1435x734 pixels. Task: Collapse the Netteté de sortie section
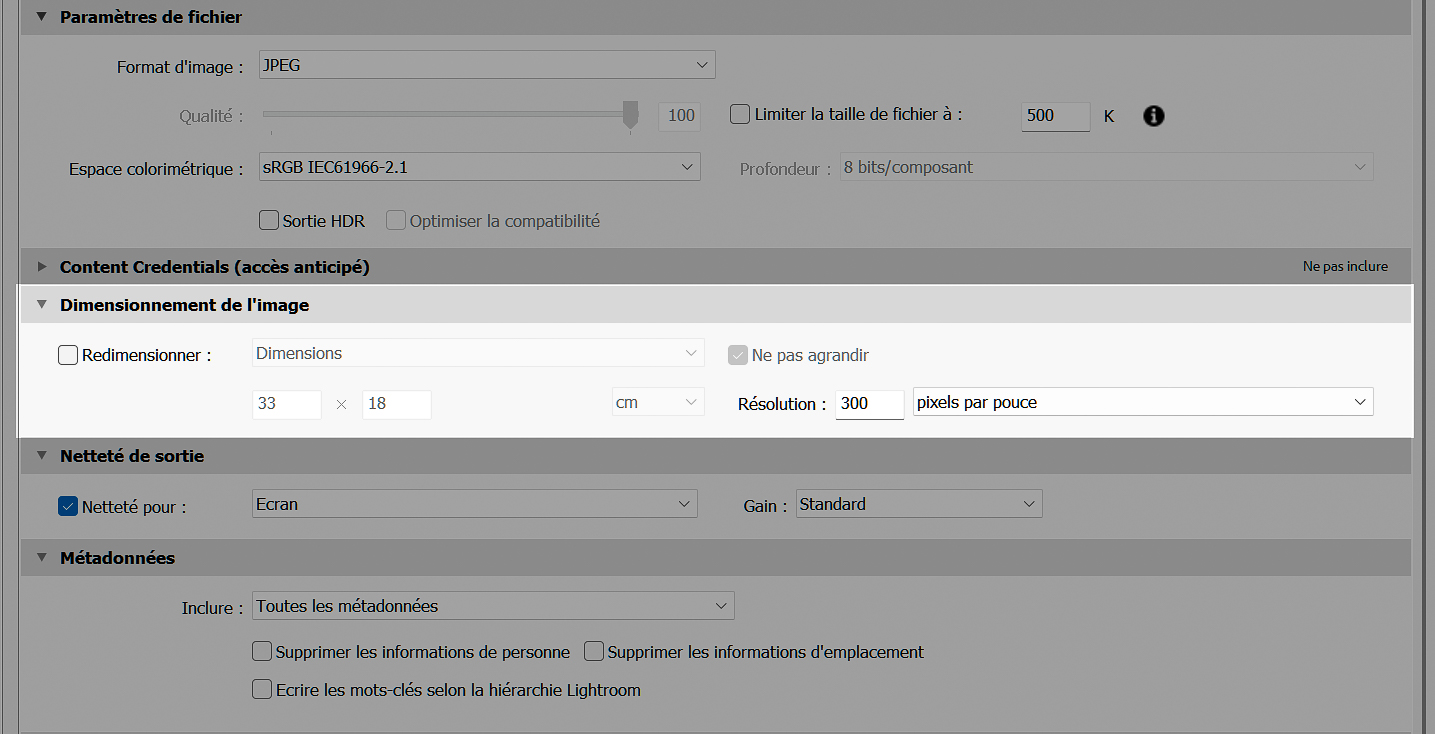(x=41, y=455)
